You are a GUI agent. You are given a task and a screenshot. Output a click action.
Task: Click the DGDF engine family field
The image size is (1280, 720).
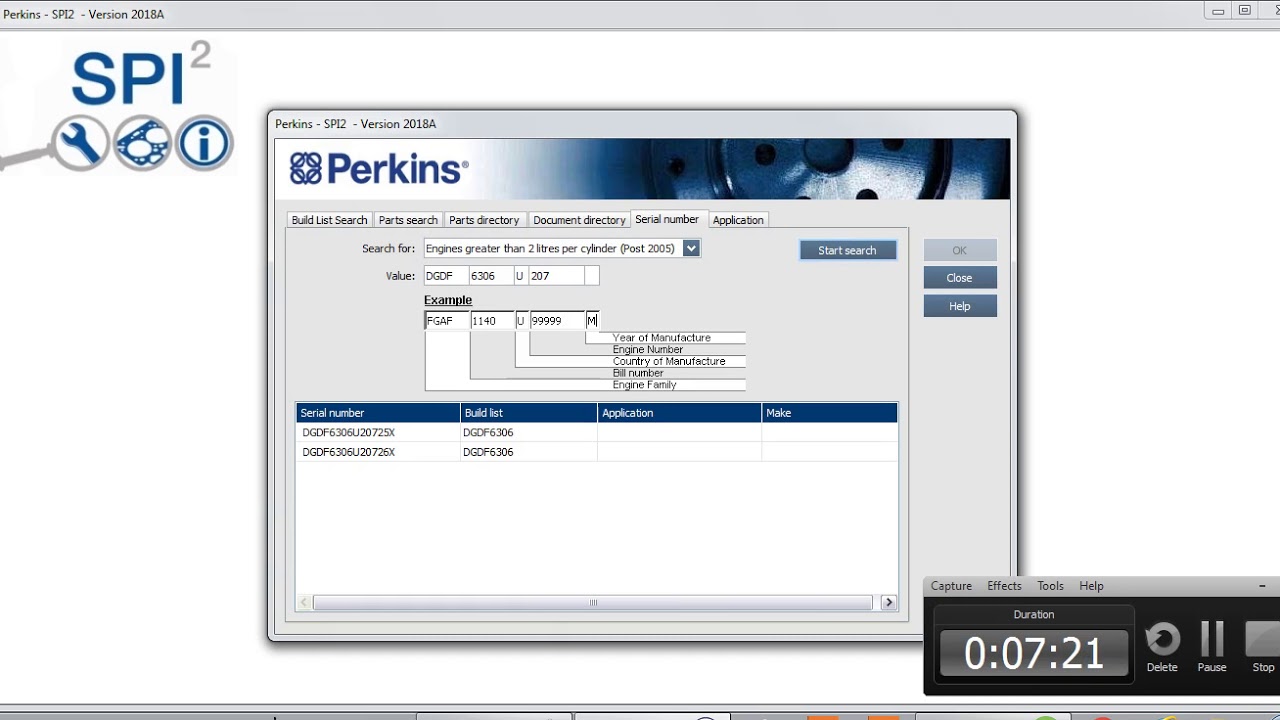tap(446, 276)
